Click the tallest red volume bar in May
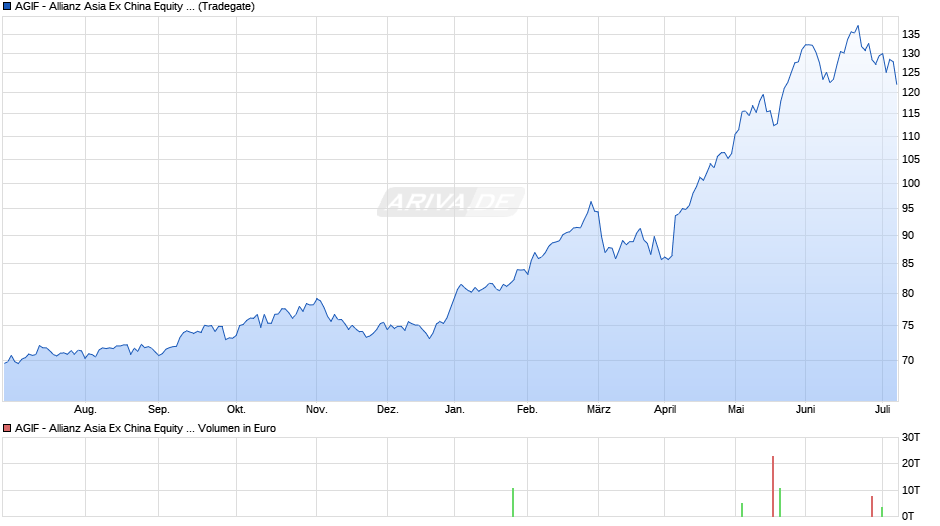This screenshot has width=940, height=526. [x=773, y=486]
